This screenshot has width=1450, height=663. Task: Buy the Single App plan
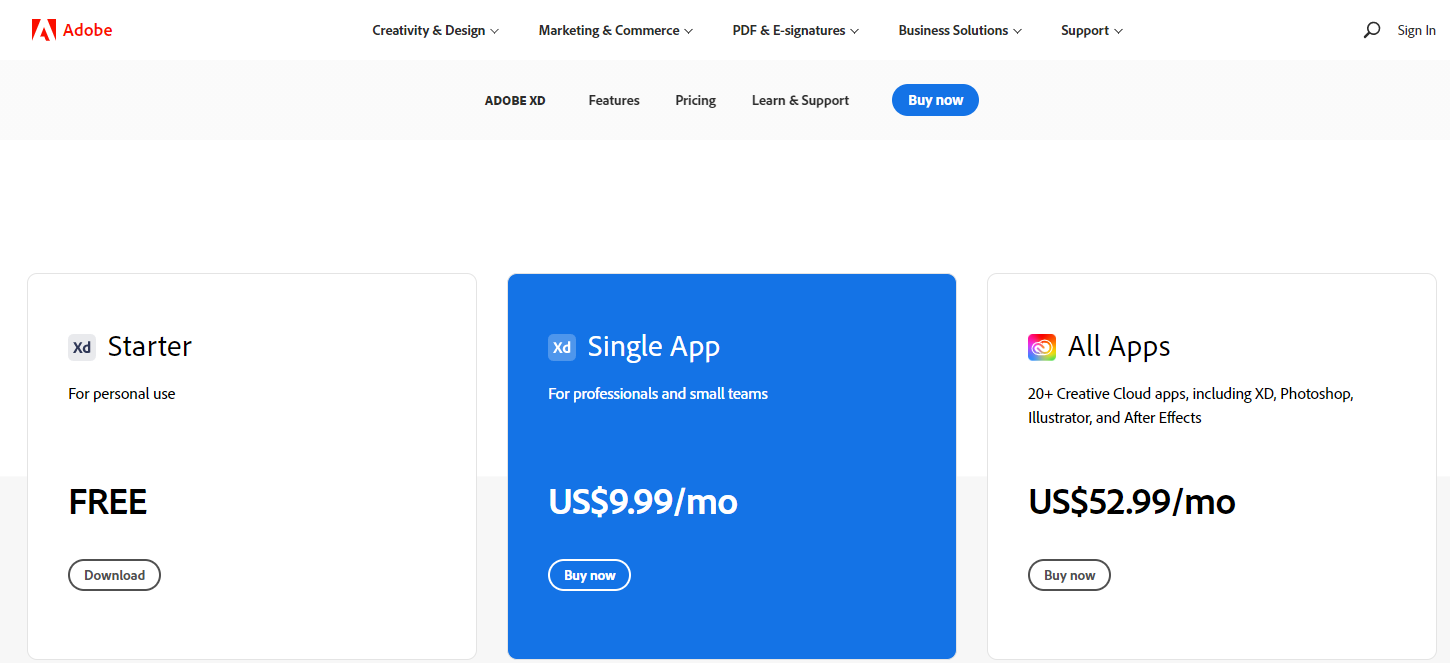pyautogui.click(x=589, y=575)
